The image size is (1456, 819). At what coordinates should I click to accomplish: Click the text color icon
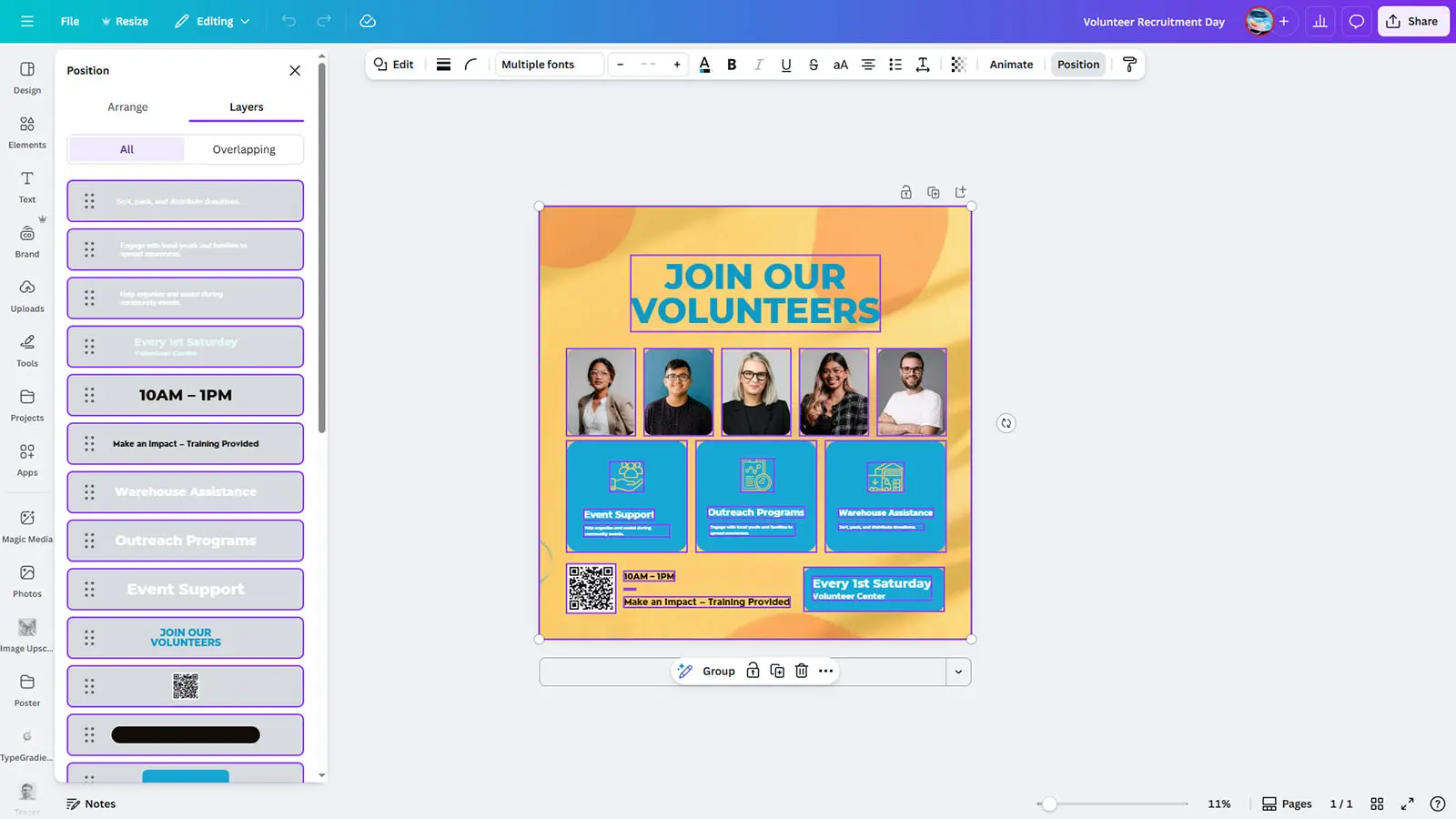(x=704, y=65)
